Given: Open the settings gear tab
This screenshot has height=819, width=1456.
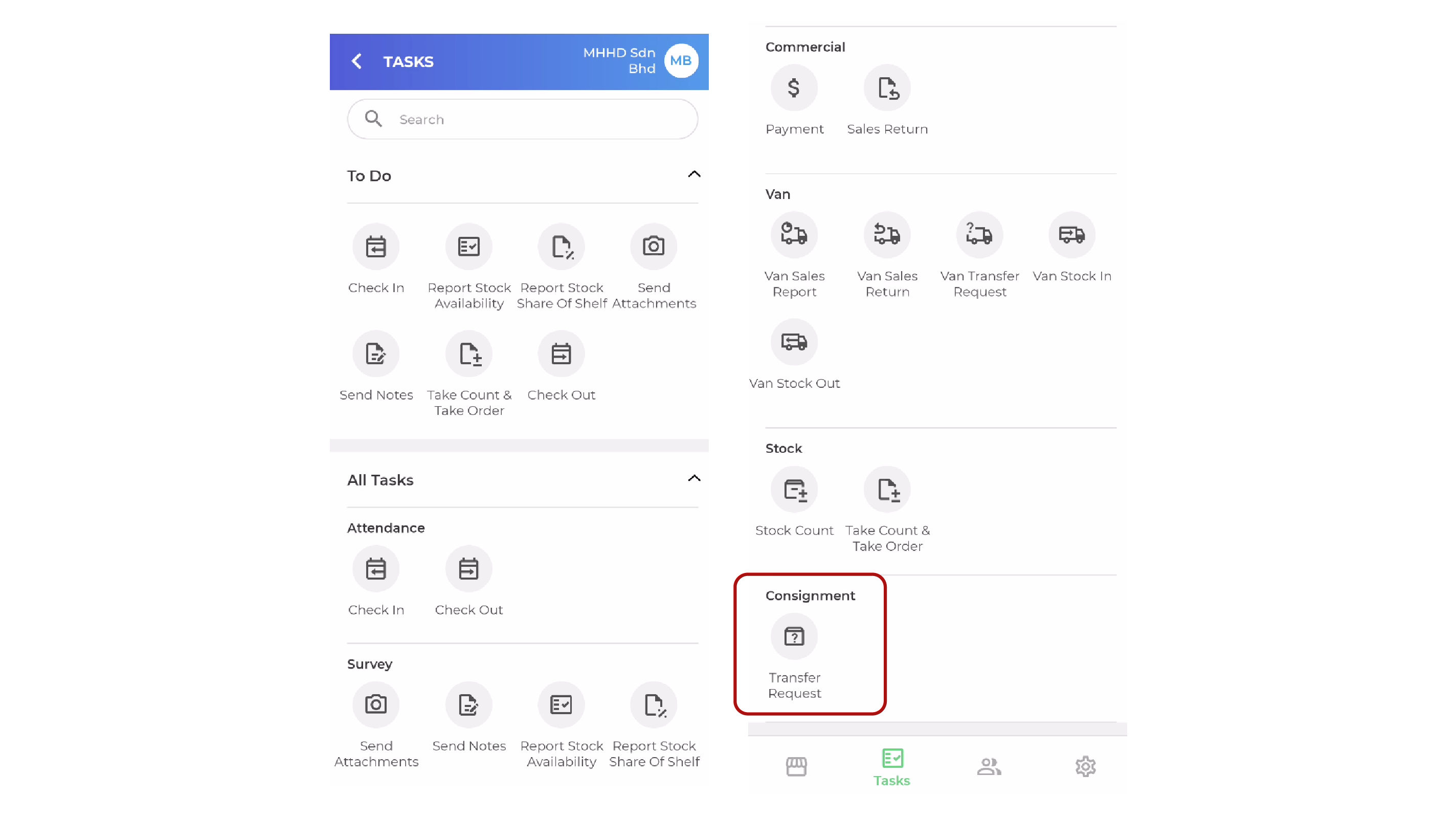Looking at the screenshot, I should (1085, 766).
